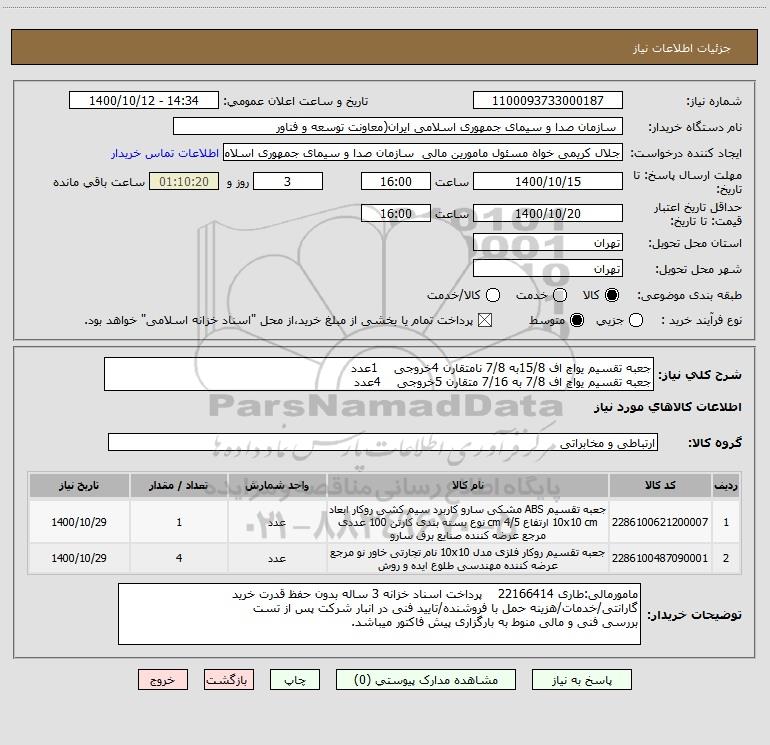Viewport: 770px width, 745px height.
Task: Click the remaining time 01:10:20 field
Action: click(184, 182)
